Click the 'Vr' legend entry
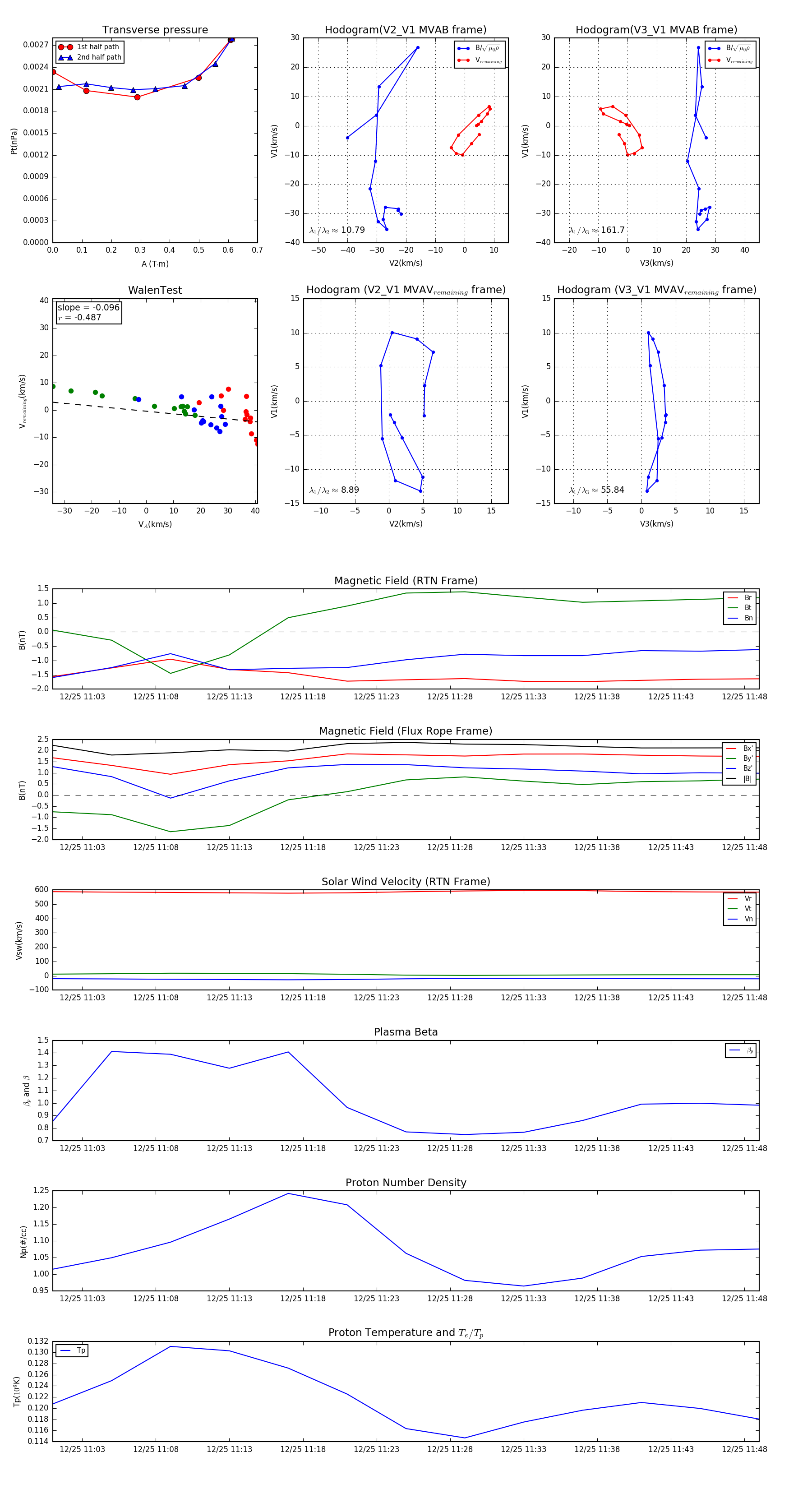Image resolution: width=812 pixels, height=1489 pixels. 740,899
